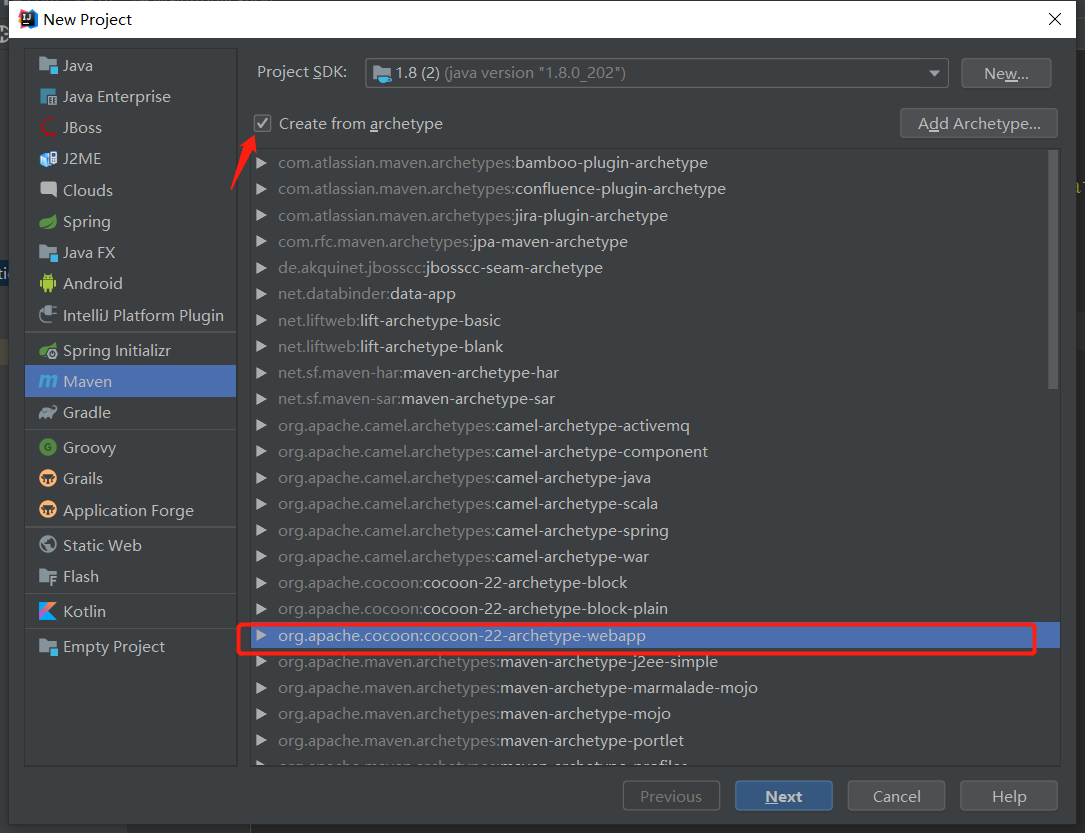This screenshot has height=833, width=1085.
Task: Toggle the Create from archetype checkbox
Action: click(262, 124)
